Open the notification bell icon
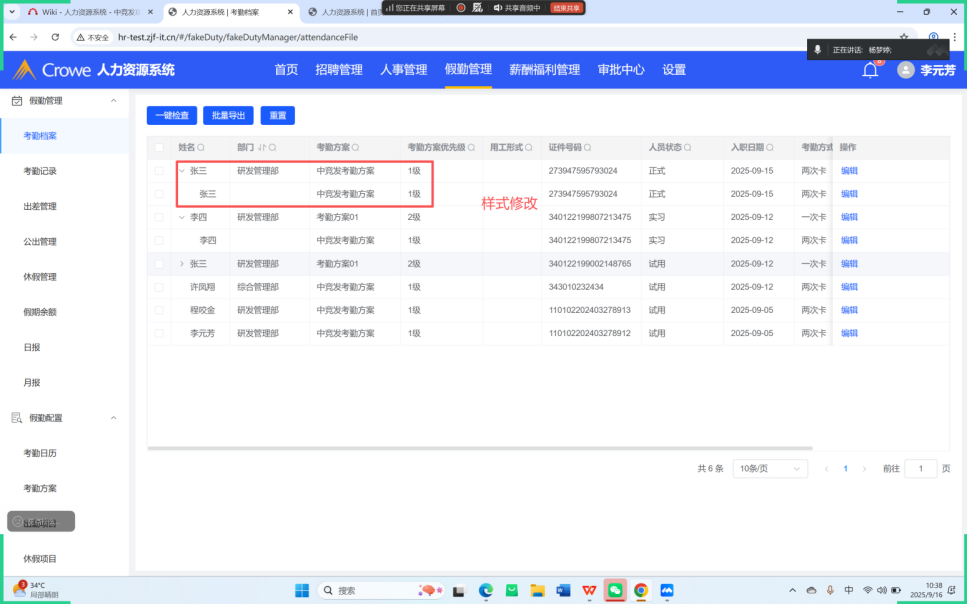This screenshot has width=968, height=605. [x=870, y=70]
